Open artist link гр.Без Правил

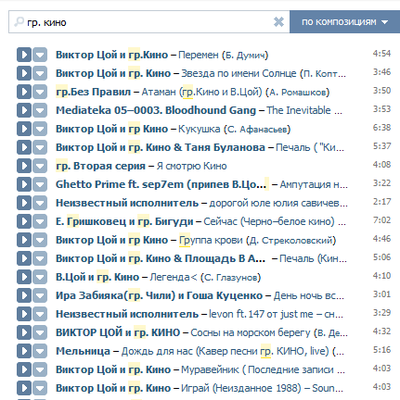(93, 92)
